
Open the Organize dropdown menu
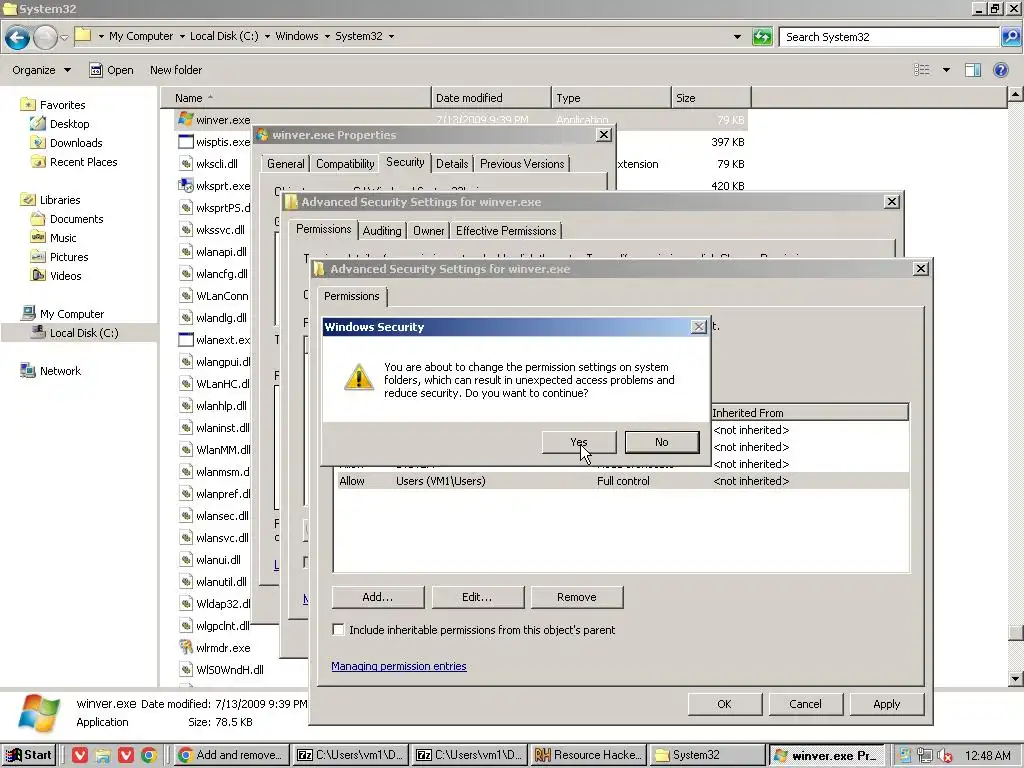(x=41, y=70)
